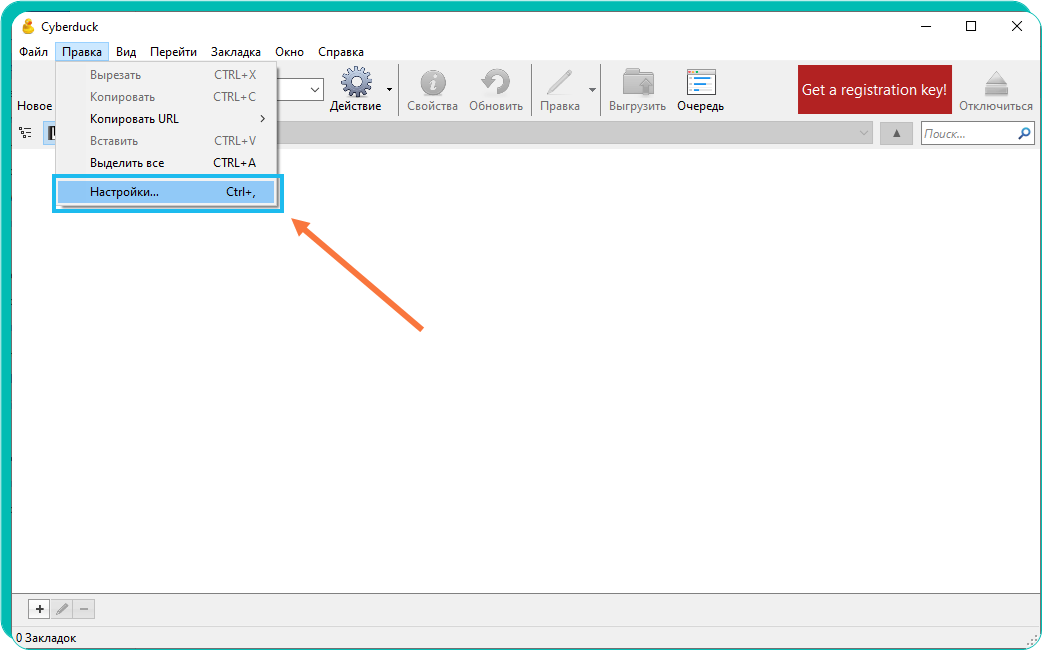Click the Обновить refresh icon
The width and height of the screenshot is (1042, 650).
[x=496, y=83]
